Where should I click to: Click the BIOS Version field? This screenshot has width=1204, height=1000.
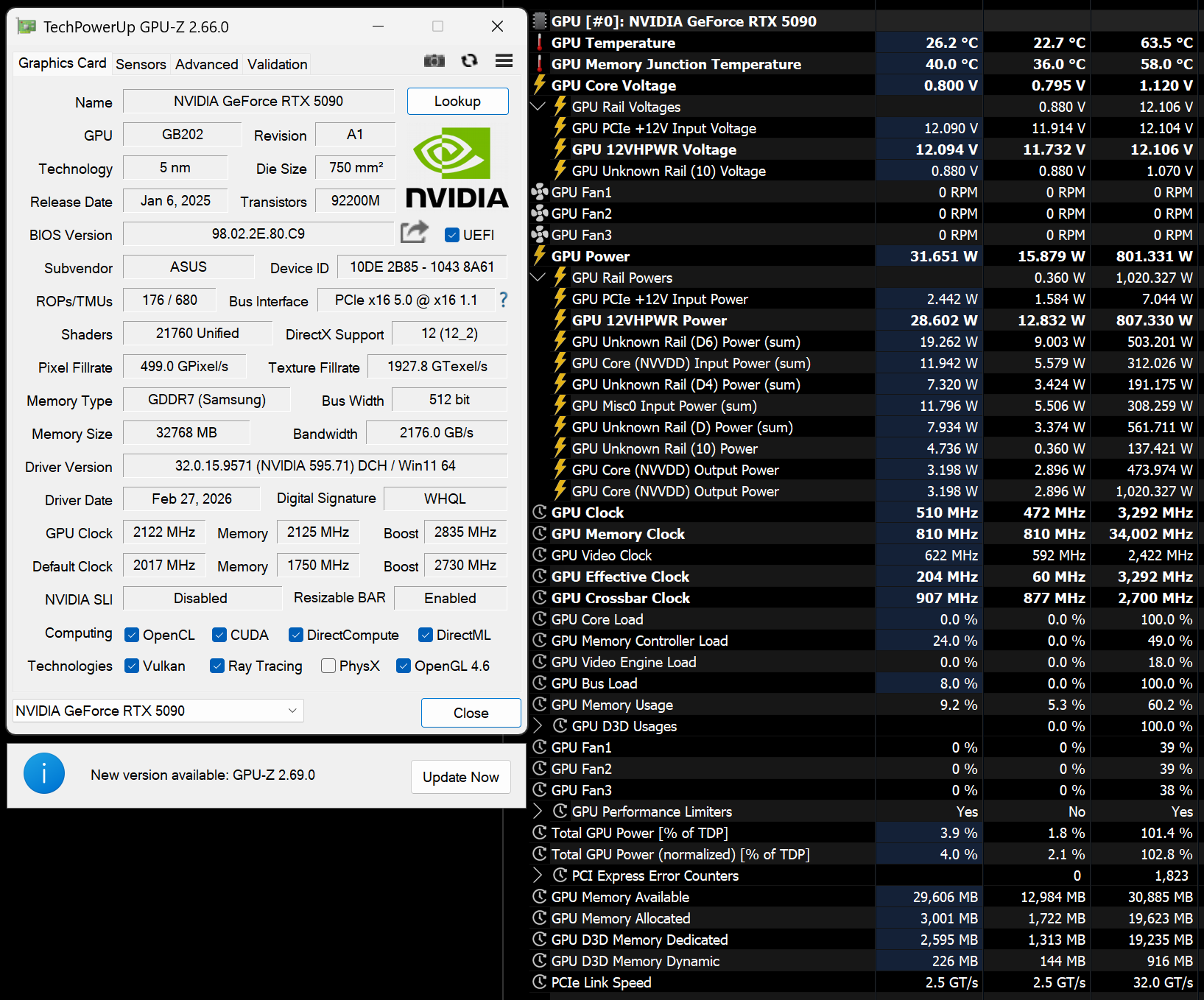[x=258, y=233]
